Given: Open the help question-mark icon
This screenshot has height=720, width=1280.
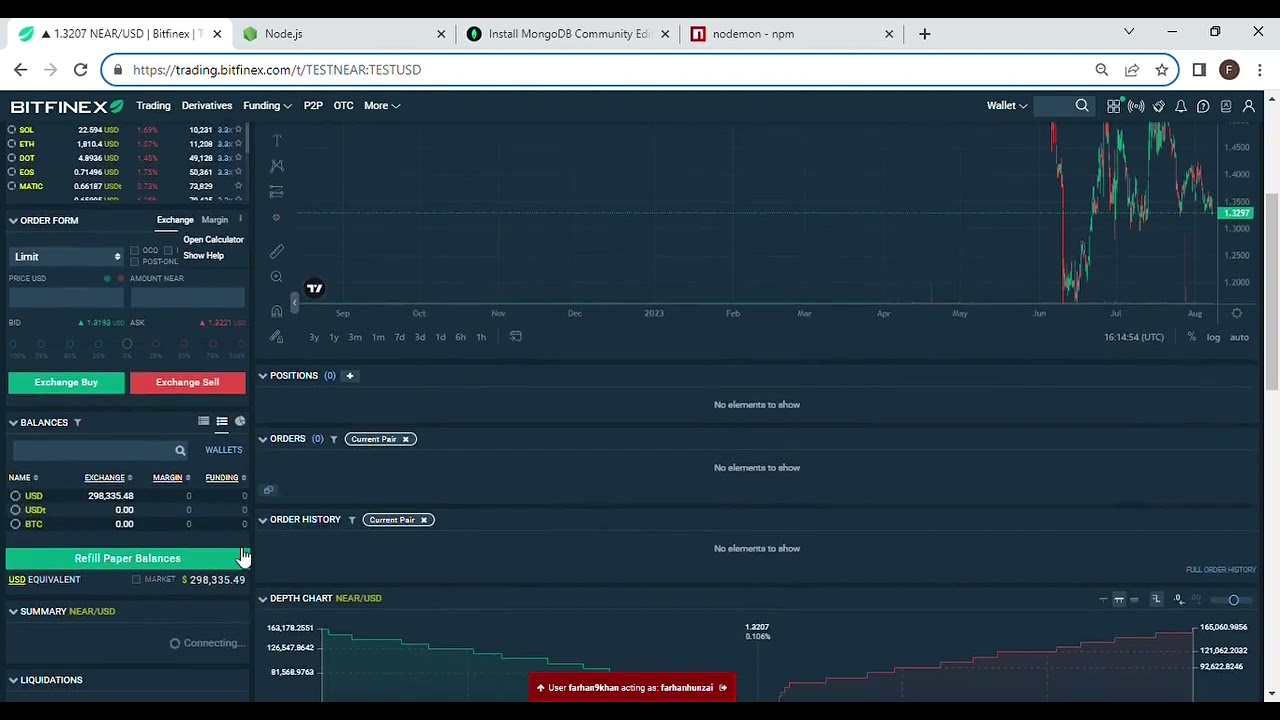Looking at the screenshot, I should click(x=1203, y=106).
